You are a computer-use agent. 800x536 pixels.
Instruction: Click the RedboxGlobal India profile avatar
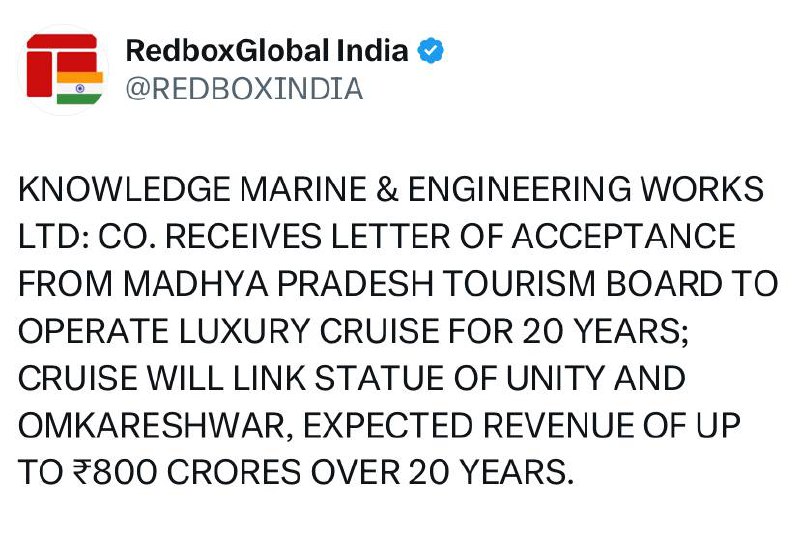pos(63,70)
